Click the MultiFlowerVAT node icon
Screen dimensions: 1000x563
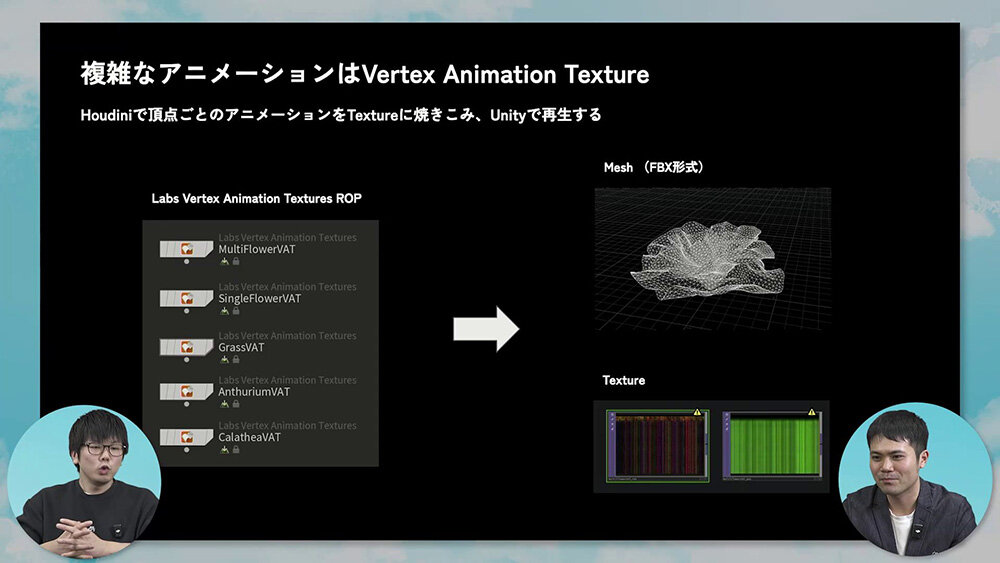point(185,248)
